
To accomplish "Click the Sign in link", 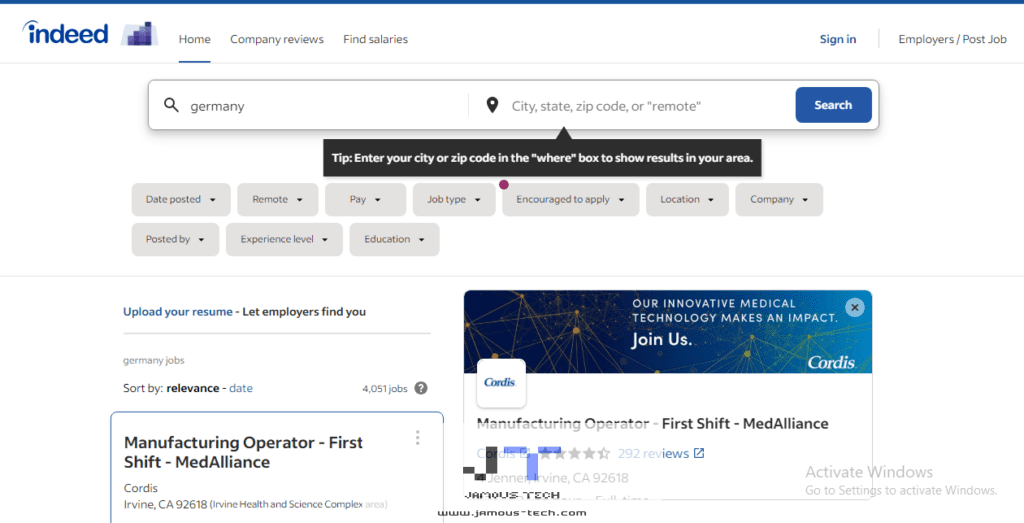I will point(838,39).
